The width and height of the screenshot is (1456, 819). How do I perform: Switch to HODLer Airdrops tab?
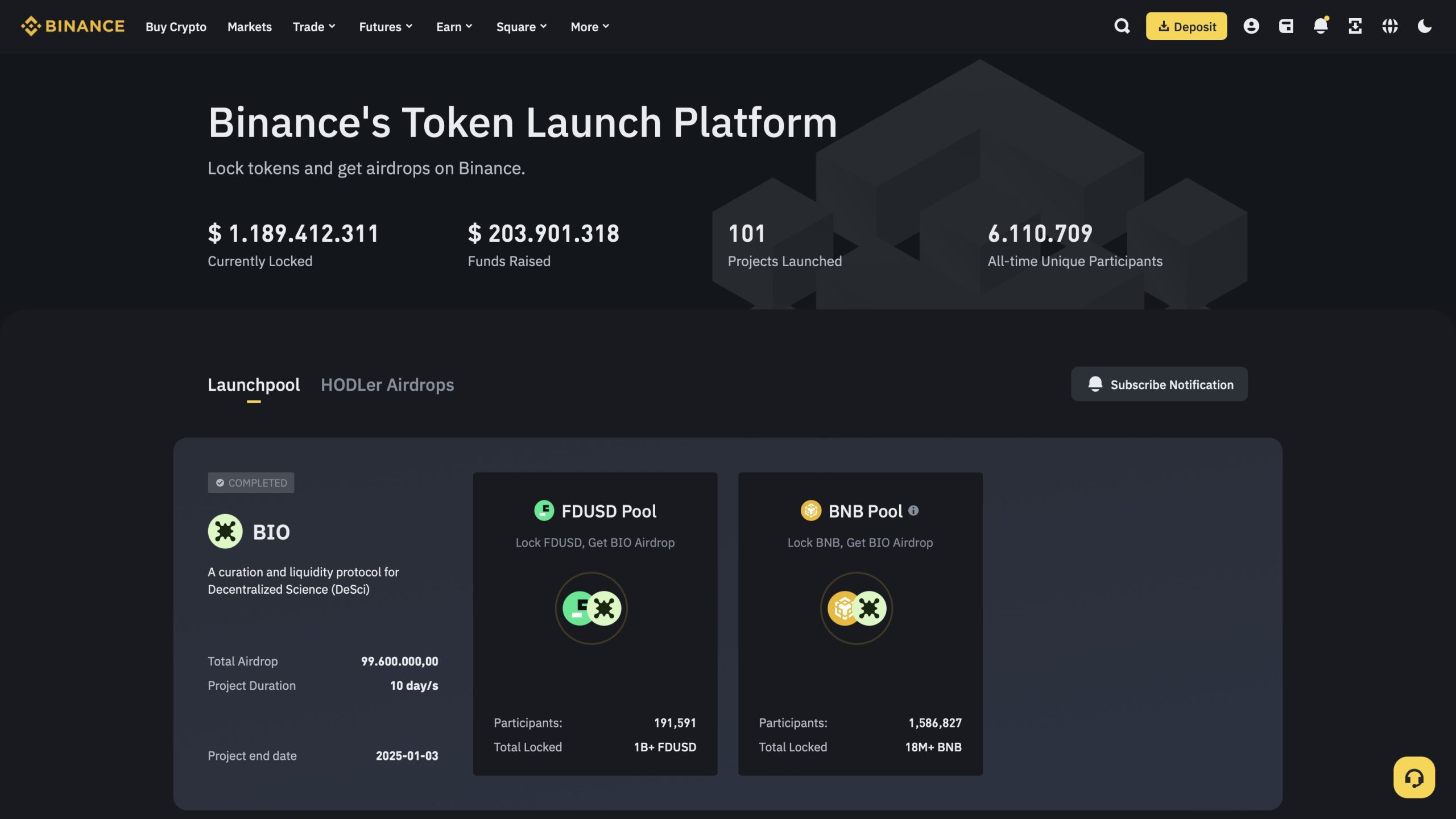pos(387,385)
